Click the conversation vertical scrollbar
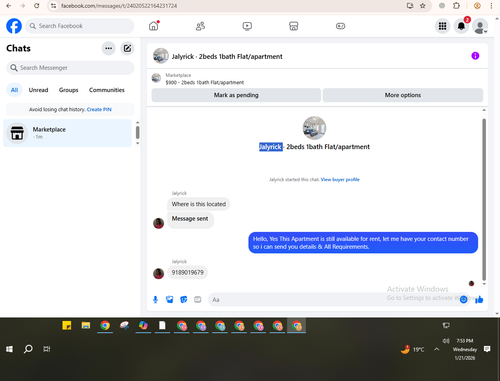 click(x=484, y=199)
